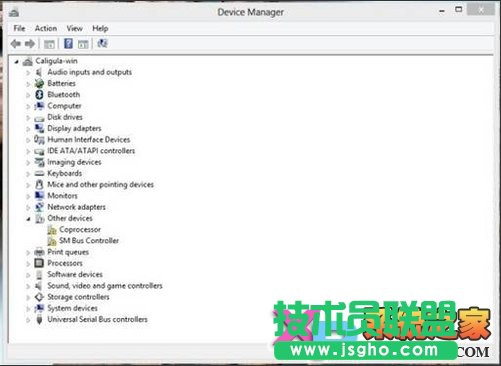The image size is (501, 366).
Task: Select the Storage controllers label
Action: click(78, 297)
